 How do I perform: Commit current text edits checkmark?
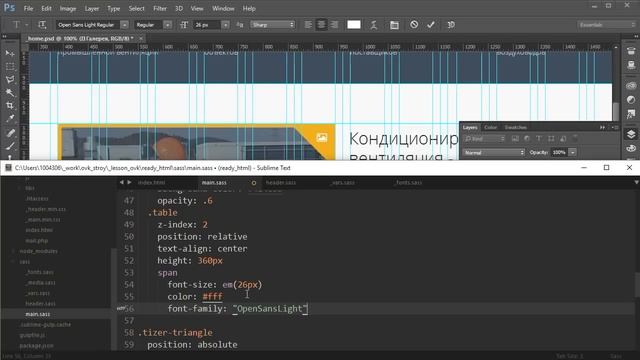tap(431, 25)
